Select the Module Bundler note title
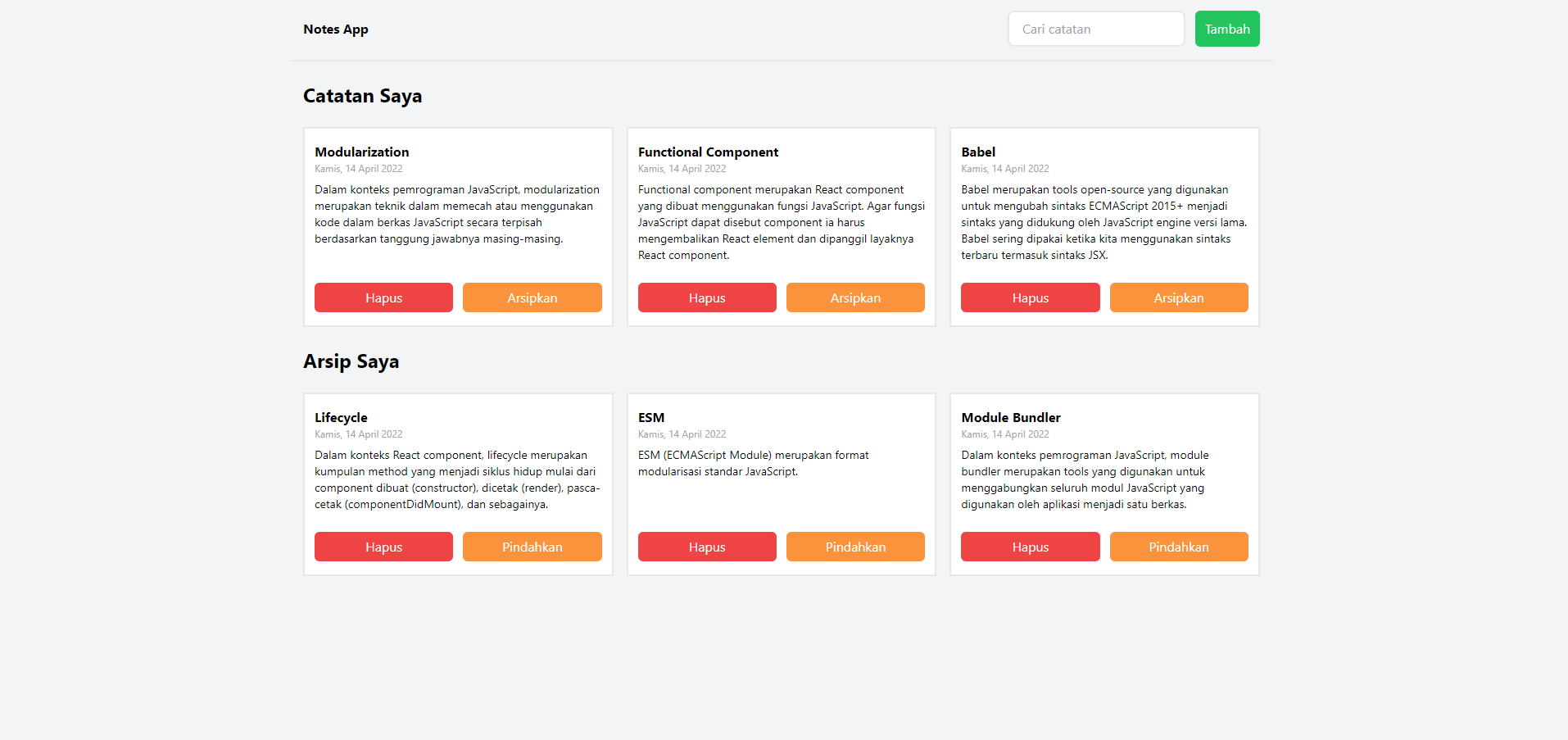 point(1010,417)
